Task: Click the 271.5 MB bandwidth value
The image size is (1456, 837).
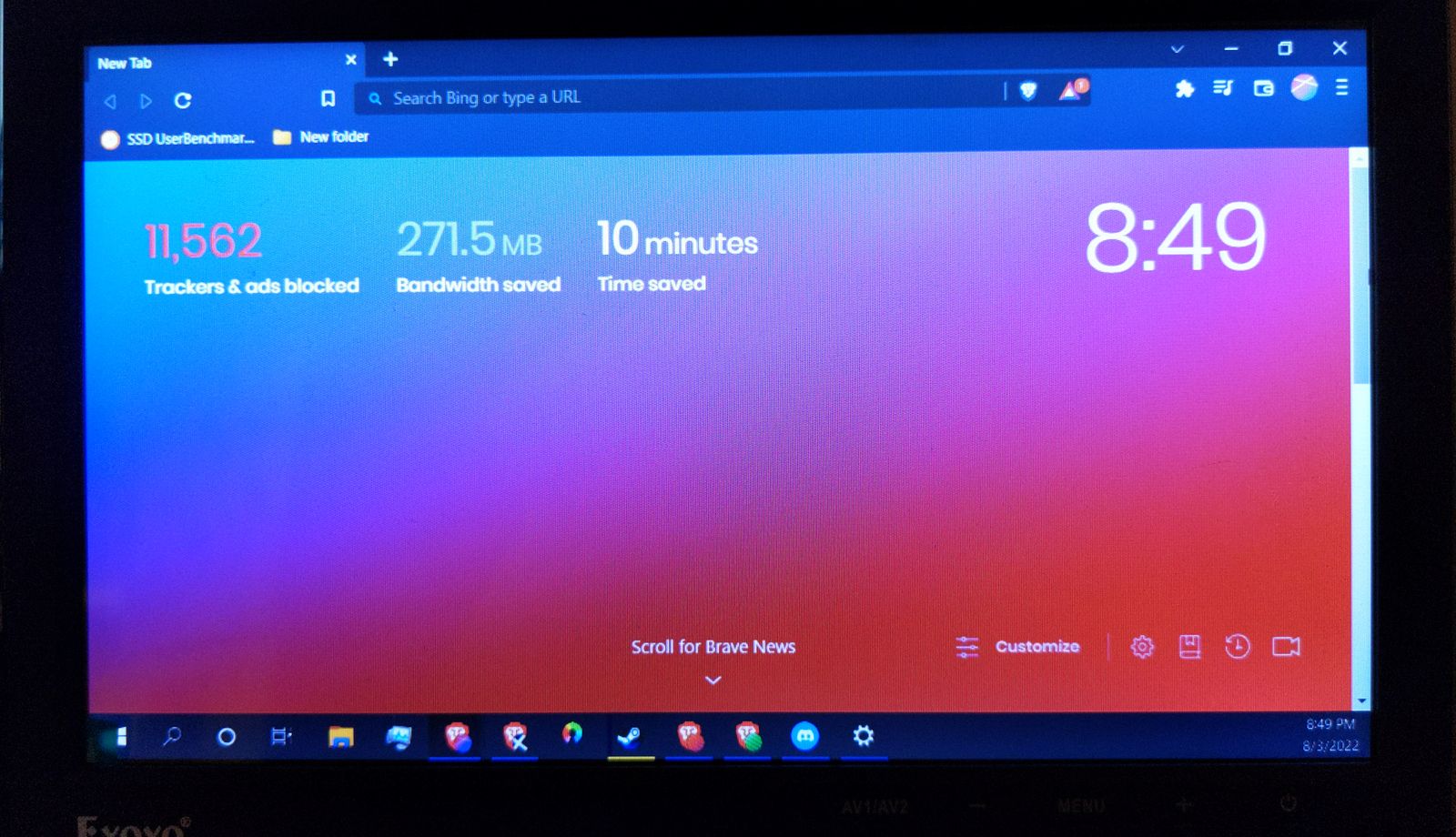Action: coord(469,240)
